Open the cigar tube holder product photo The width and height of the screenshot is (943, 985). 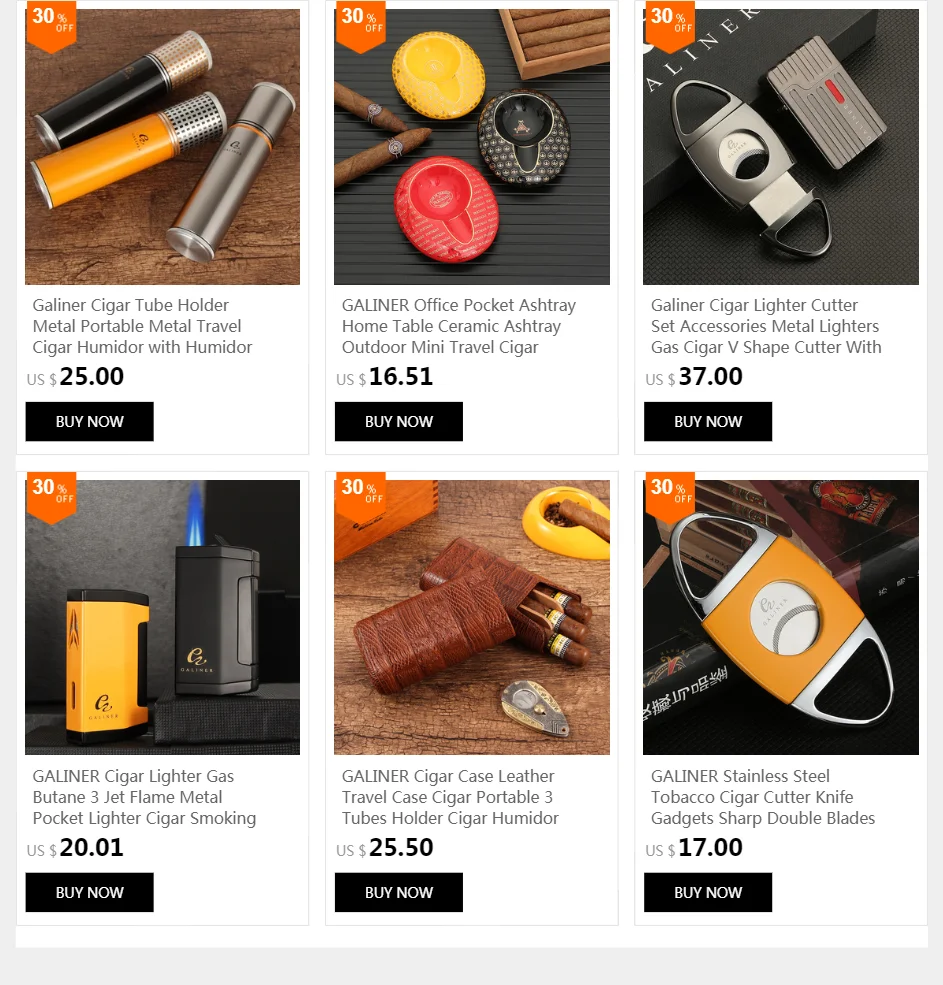coord(163,147)
